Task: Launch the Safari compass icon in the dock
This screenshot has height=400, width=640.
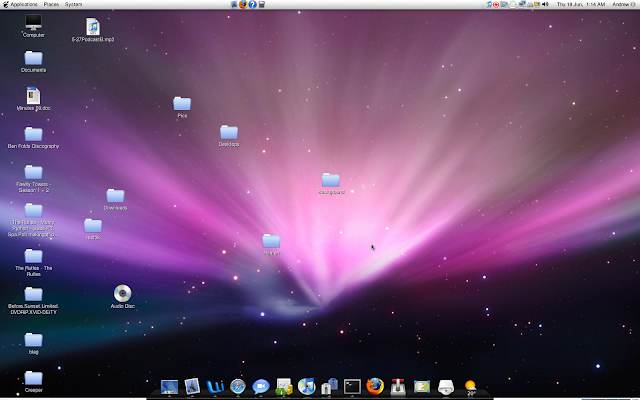Action: 238,387
